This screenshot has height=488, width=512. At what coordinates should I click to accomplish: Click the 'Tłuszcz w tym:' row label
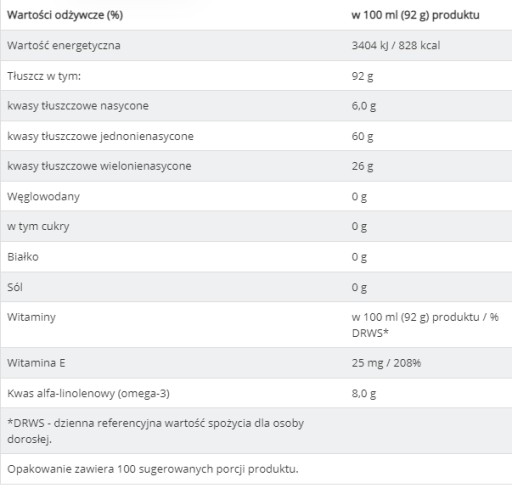(44, 76)
